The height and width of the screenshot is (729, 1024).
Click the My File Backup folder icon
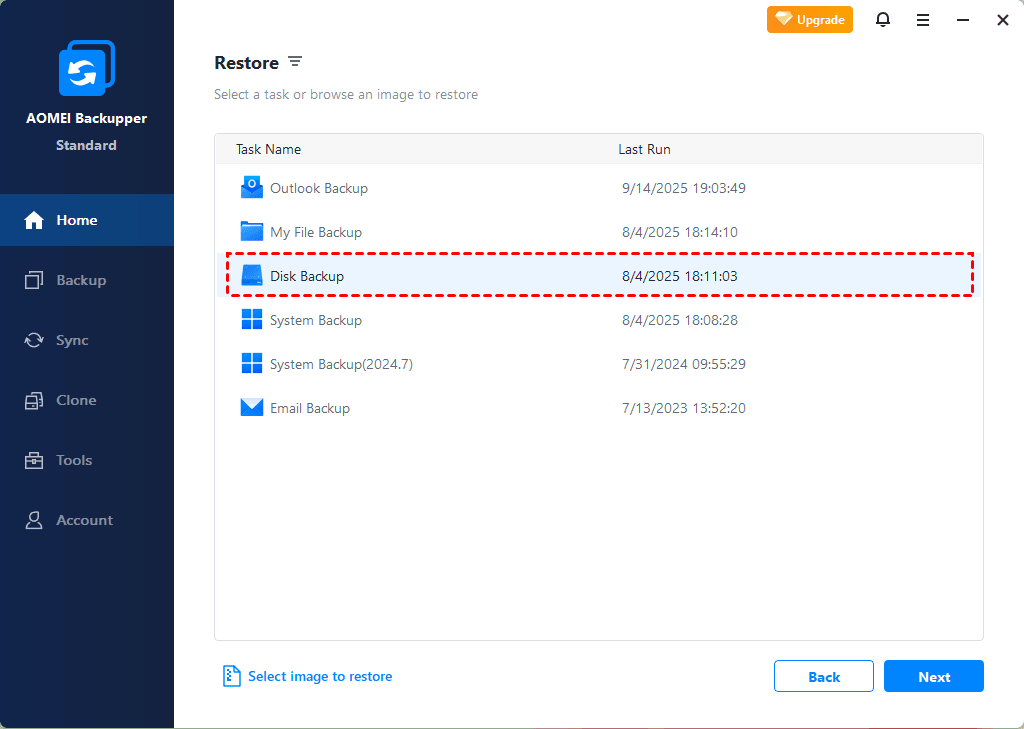(x=251, y=232)
